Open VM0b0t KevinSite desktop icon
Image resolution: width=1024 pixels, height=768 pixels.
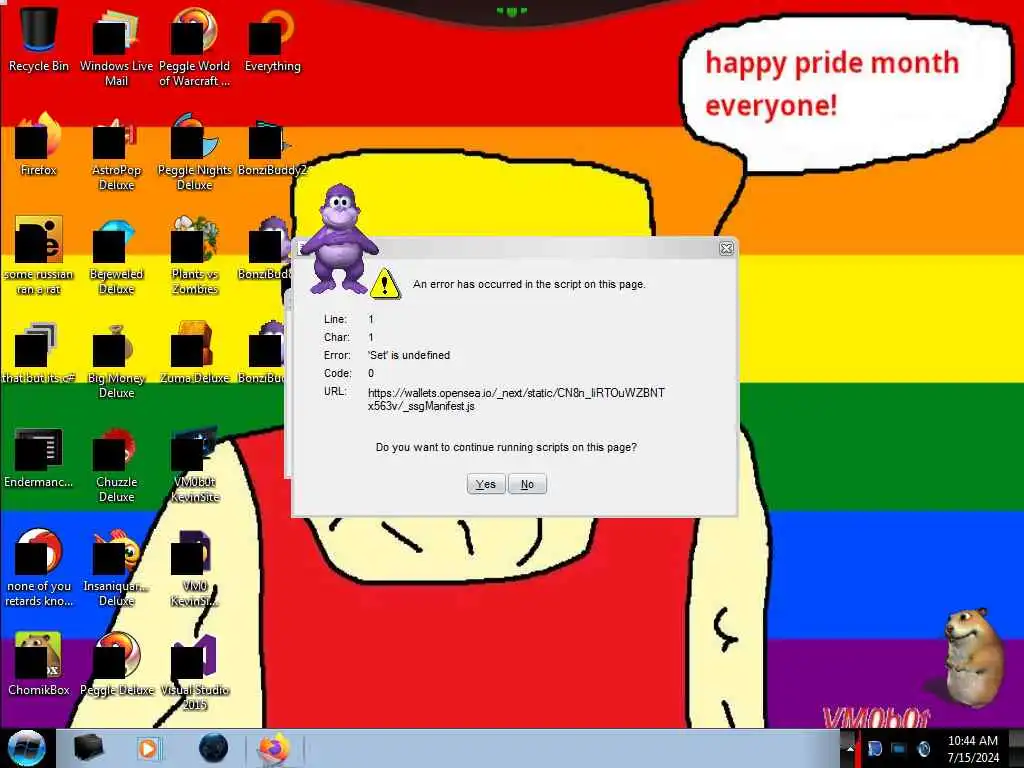(194, 464)
